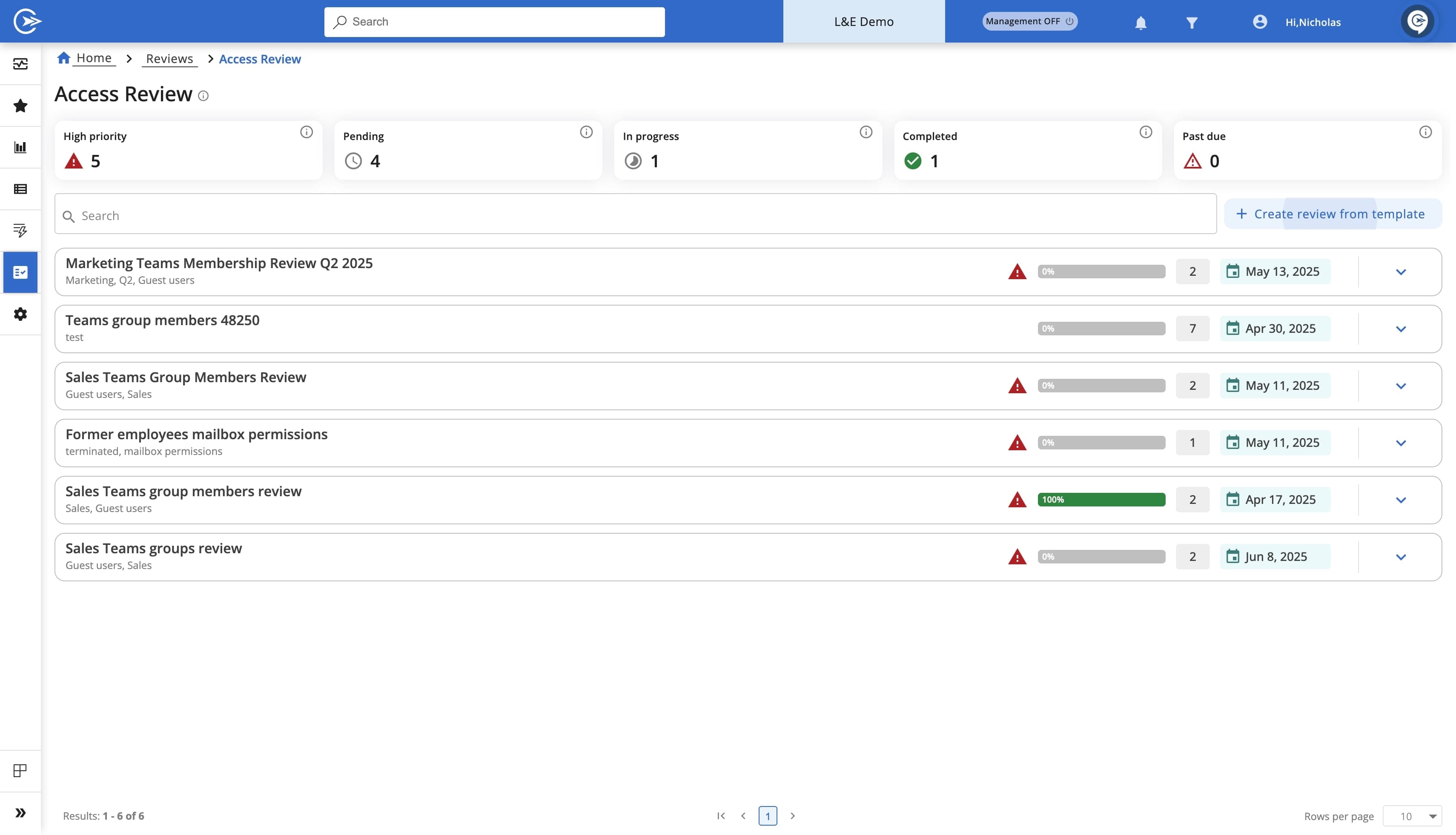Click warning triangle on Sales Teams groups review row

[x=1017, y=557]
